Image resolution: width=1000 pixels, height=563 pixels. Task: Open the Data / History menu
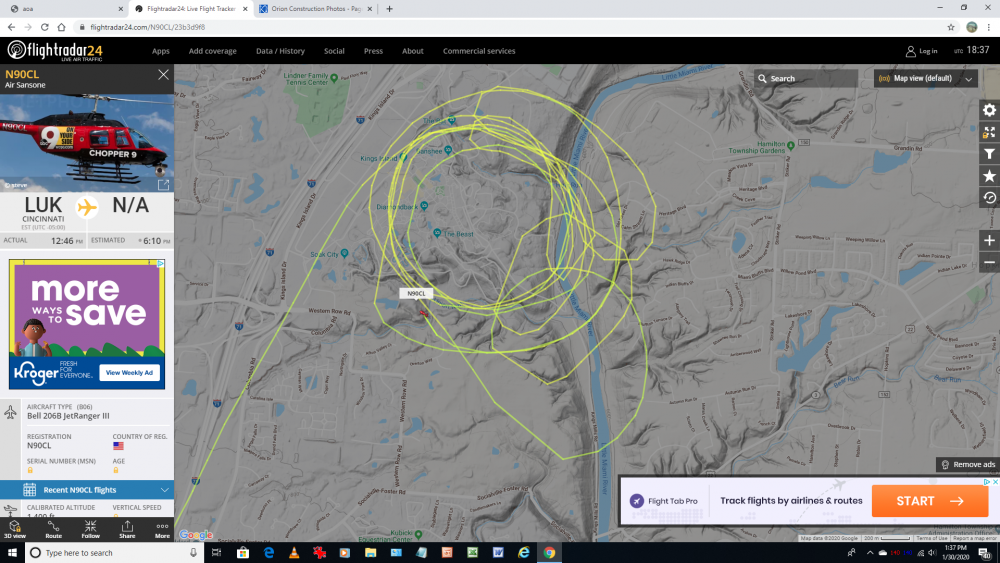click(x=280, y=51)
